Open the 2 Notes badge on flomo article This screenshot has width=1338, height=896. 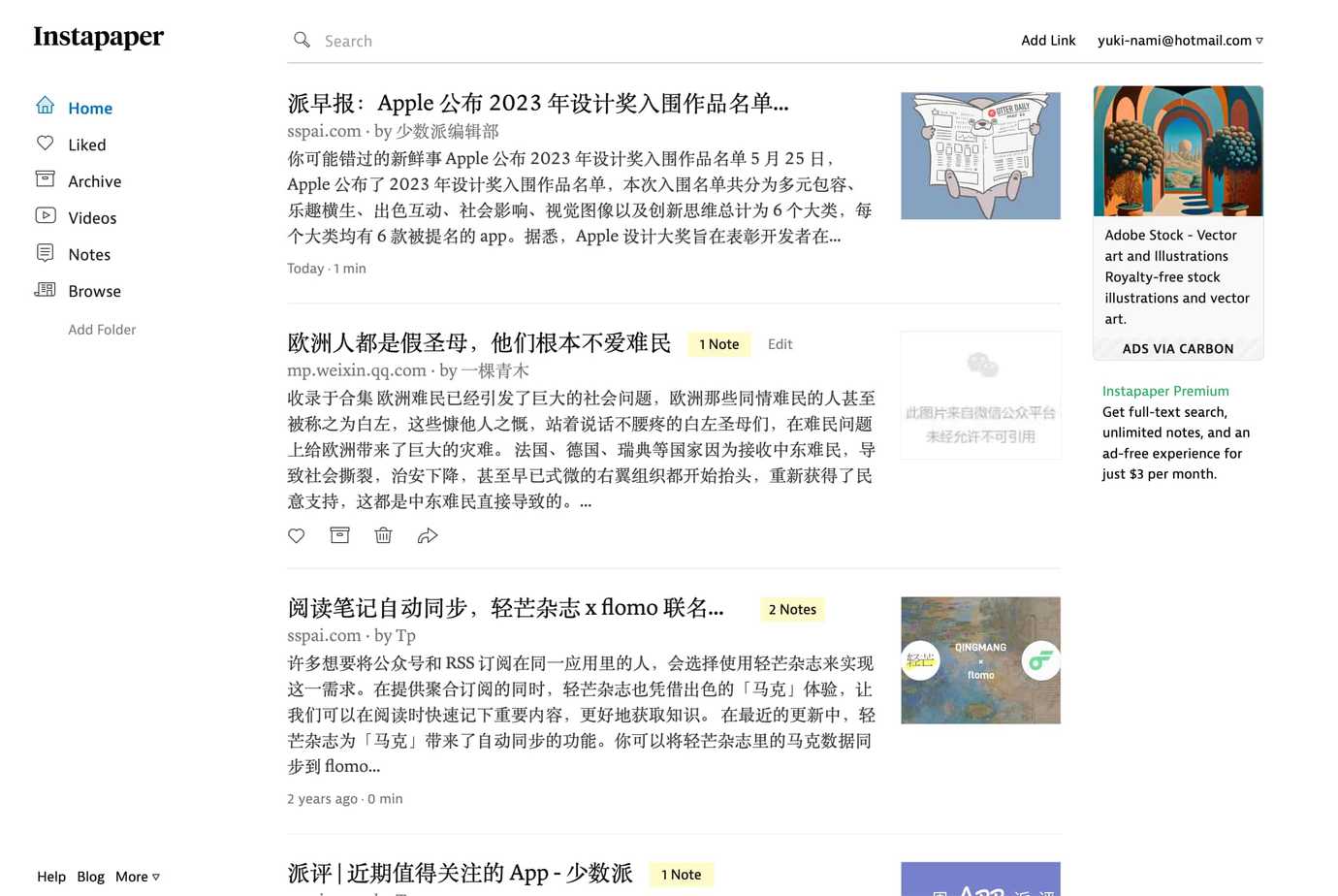click(792, 610)
